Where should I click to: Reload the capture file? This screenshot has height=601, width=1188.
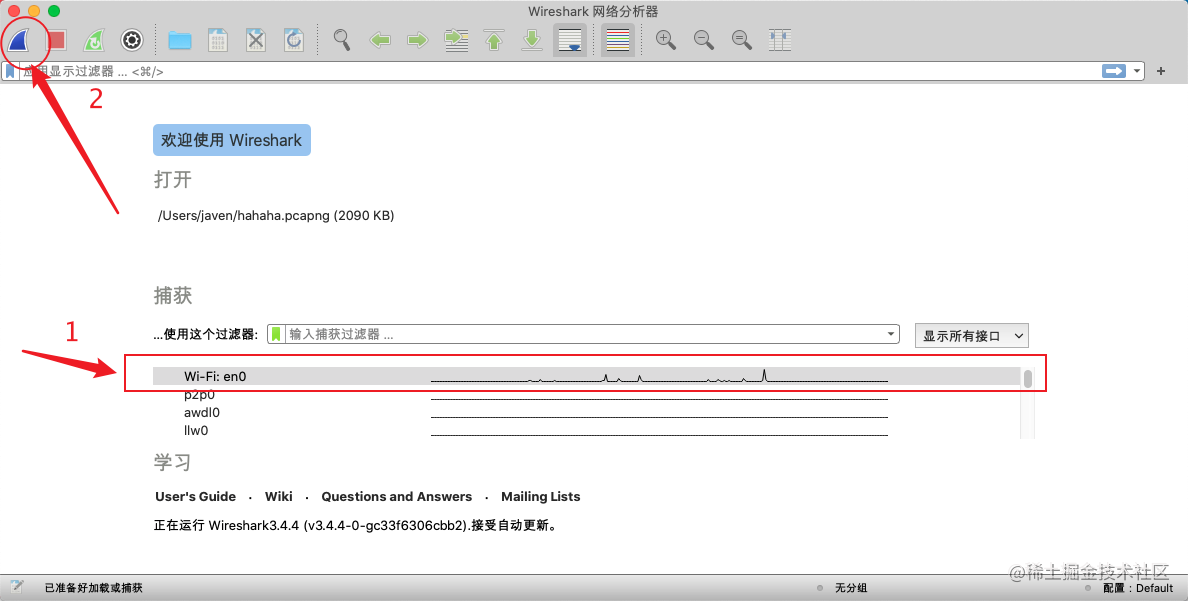click(294, 39)
